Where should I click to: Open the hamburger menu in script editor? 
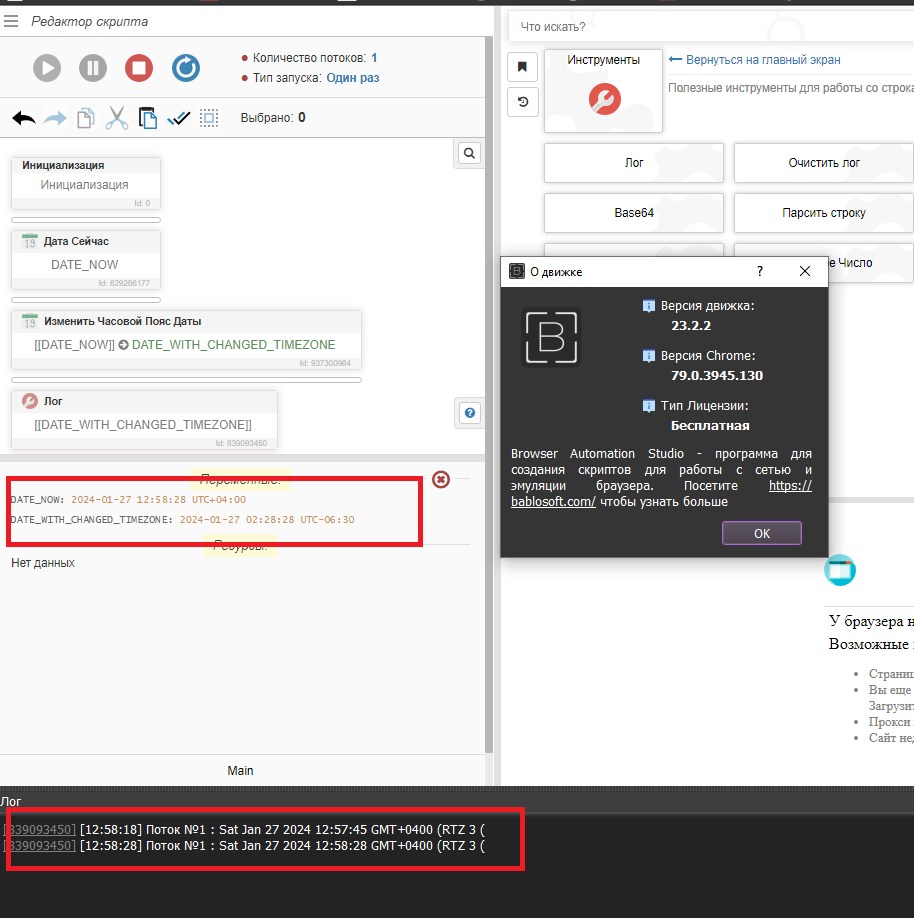click(x=11, y=20)
